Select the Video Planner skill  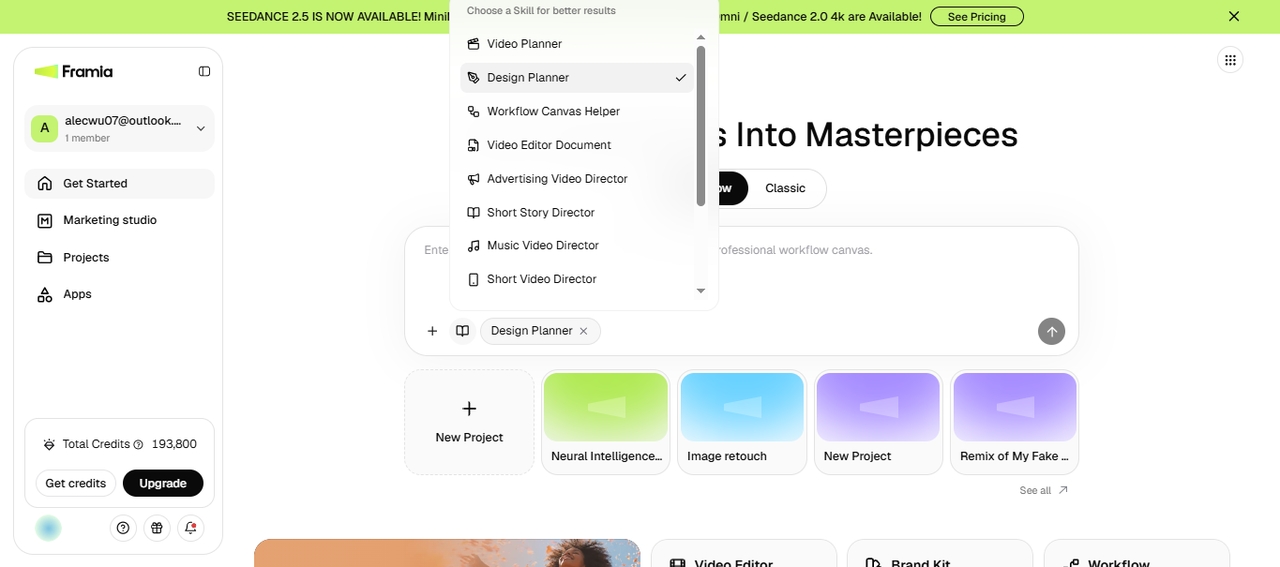[577, 44]
